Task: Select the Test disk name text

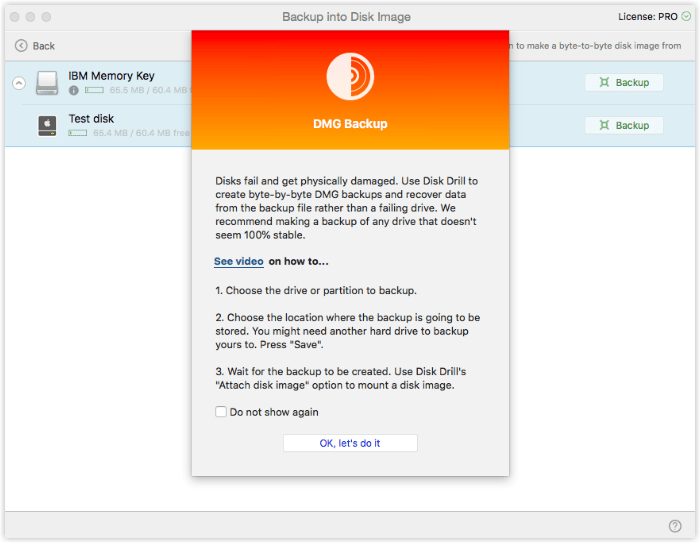Action: (x=91, y=119)
